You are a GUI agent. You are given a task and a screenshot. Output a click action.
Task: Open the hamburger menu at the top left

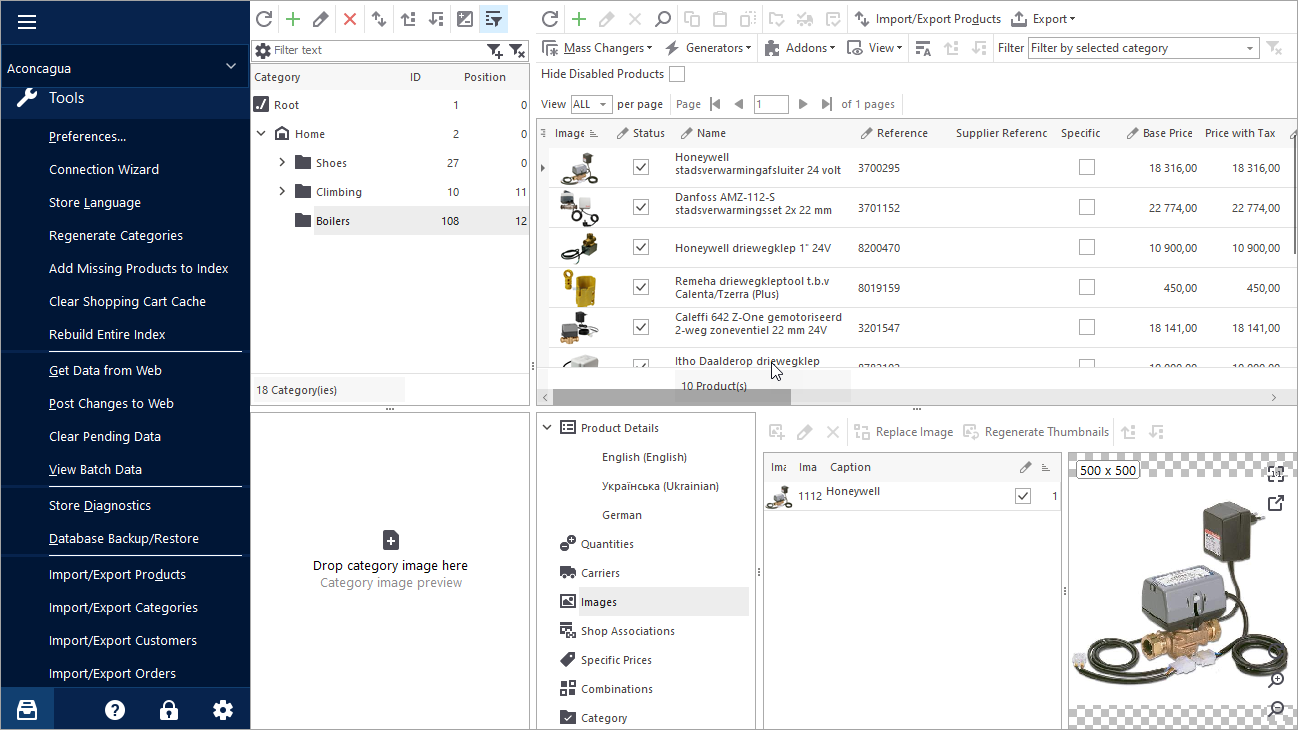pos(27,22)
